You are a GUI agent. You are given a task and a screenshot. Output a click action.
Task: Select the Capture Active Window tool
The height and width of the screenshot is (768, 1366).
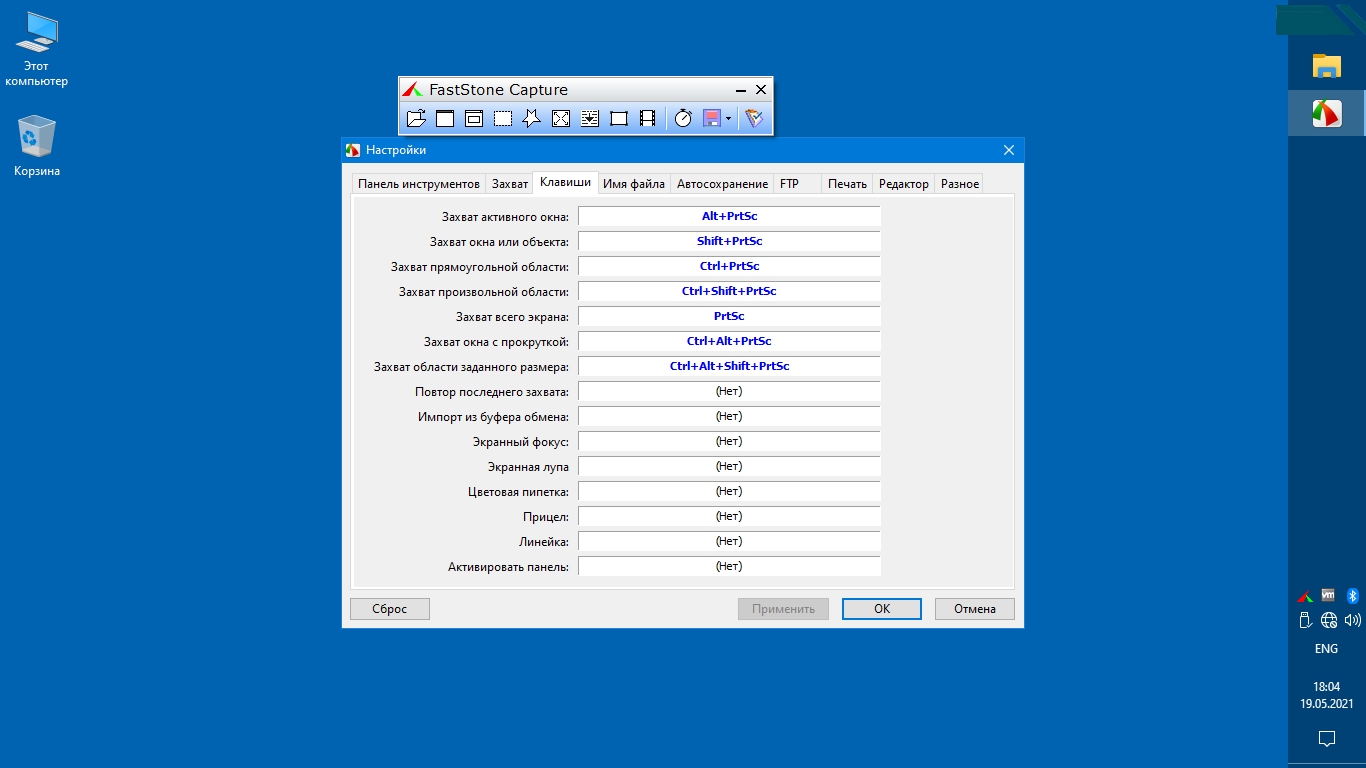[445, 119]
